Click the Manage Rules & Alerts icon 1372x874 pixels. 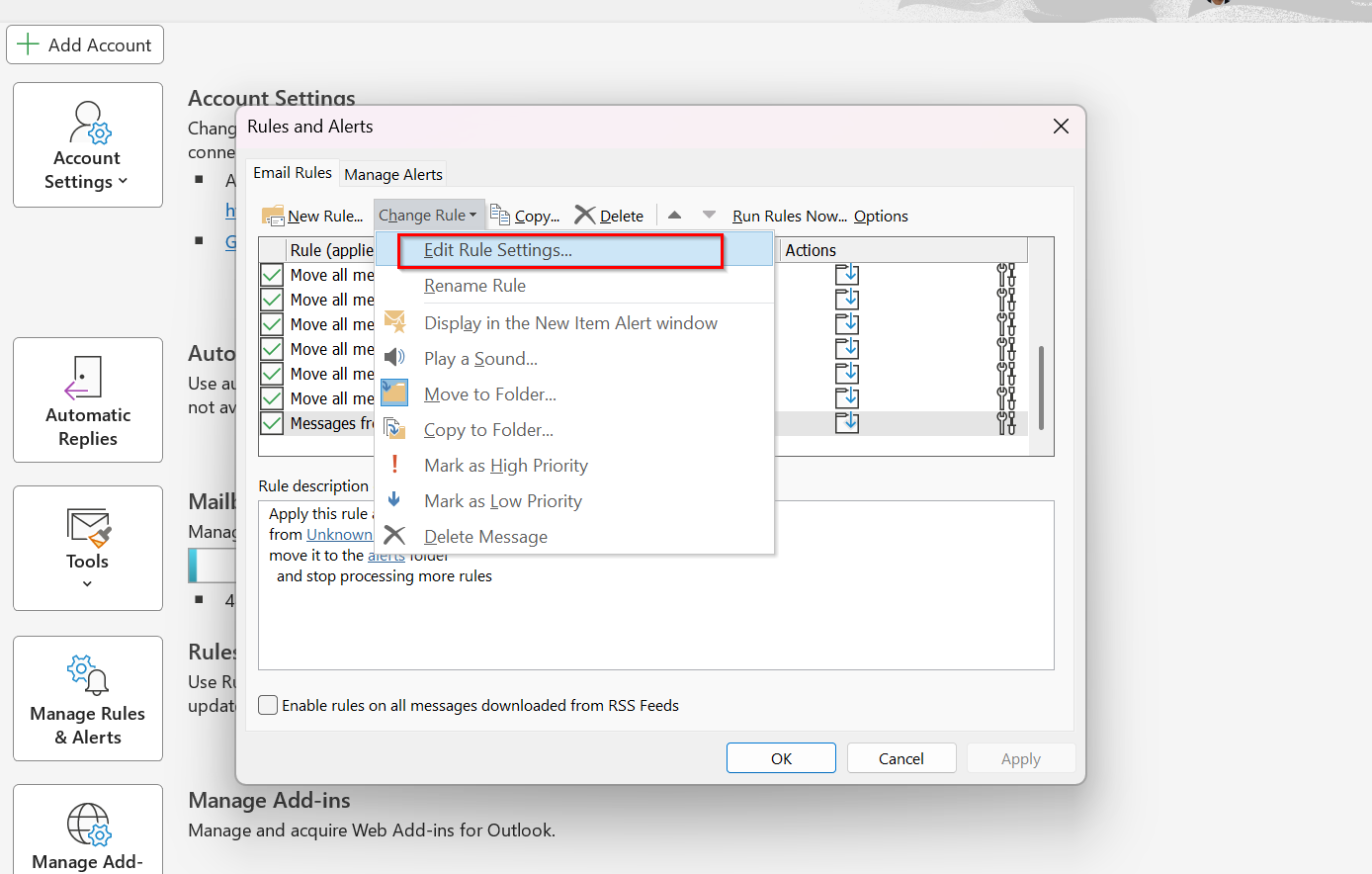87,674
